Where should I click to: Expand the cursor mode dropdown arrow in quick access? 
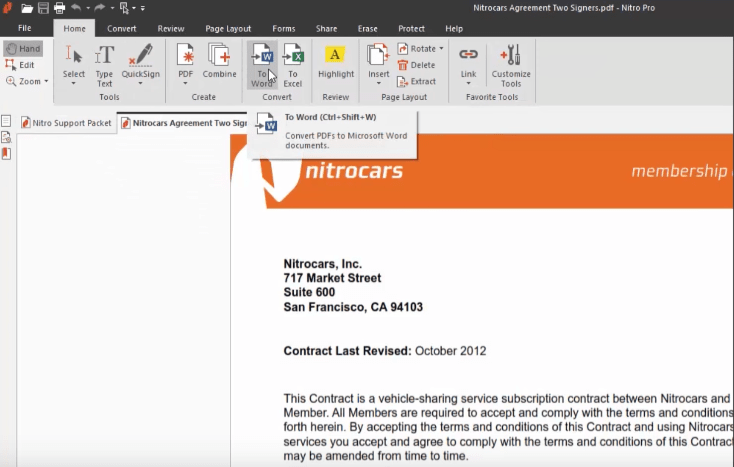click(x=134, y=8)
